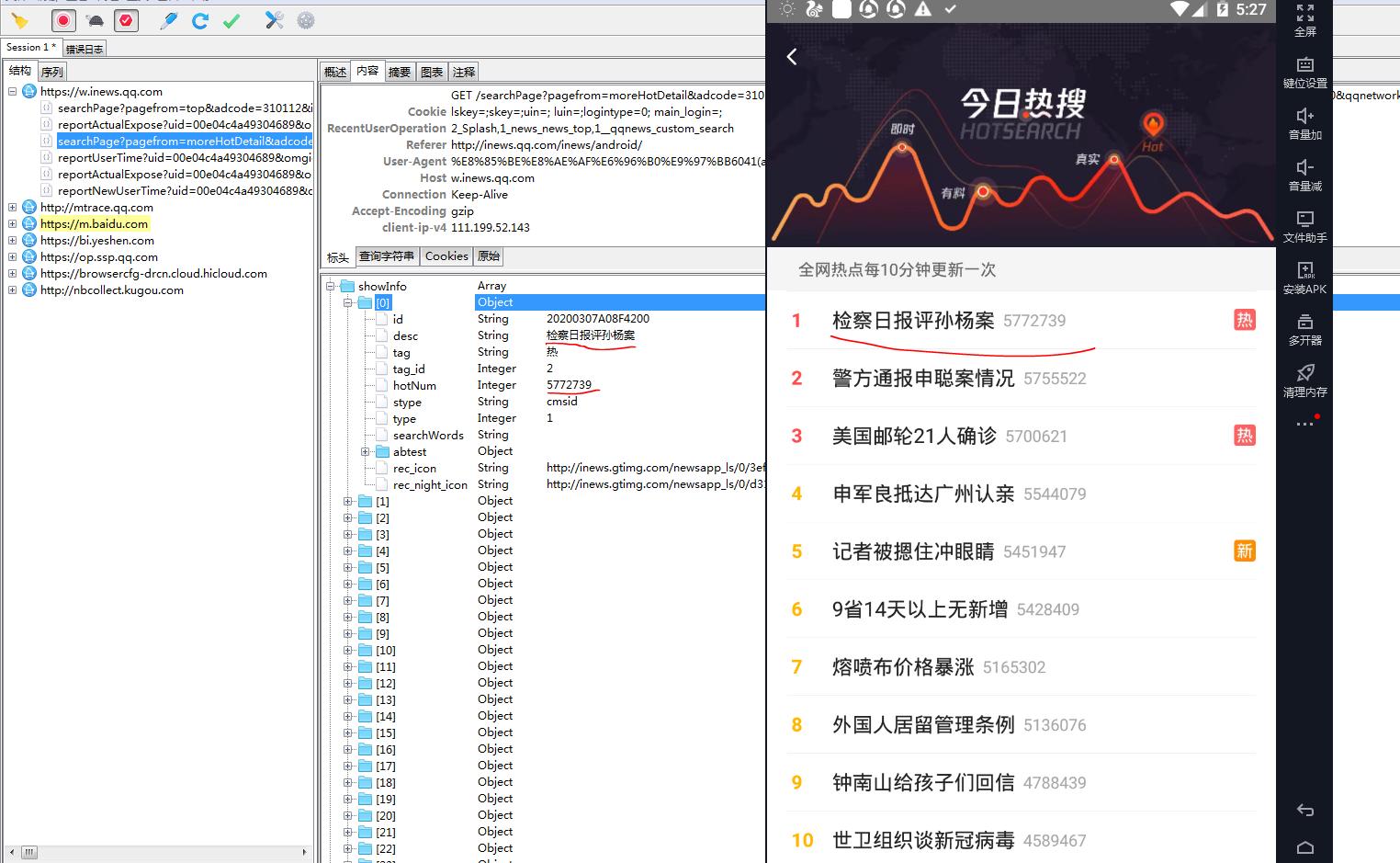The image size is (1400, 863).
Task: Click the pen compose request icon
Action: coord(168,20)
